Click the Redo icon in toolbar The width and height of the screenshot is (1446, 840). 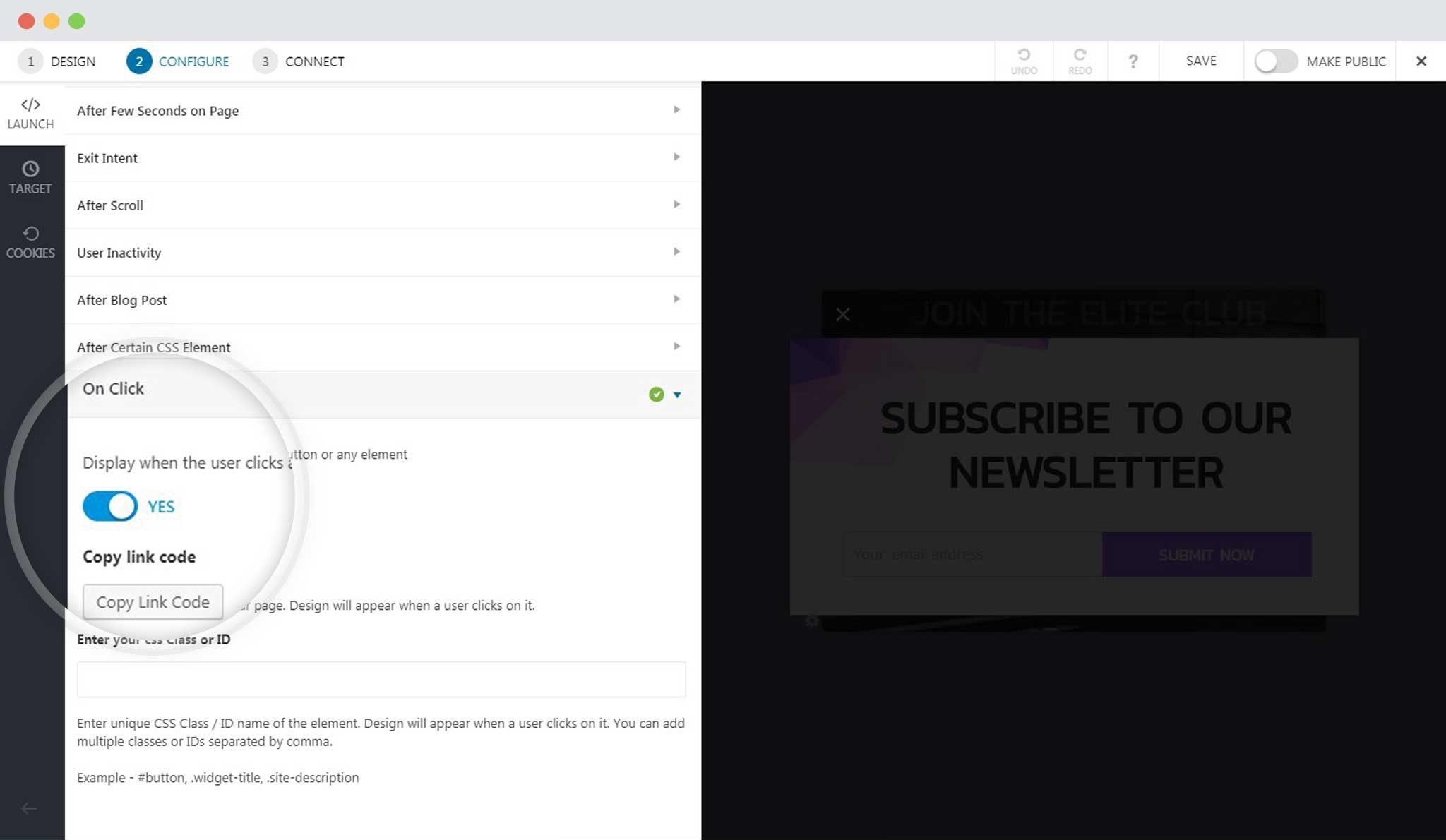pyautogui.click(x=1080, y=61)
